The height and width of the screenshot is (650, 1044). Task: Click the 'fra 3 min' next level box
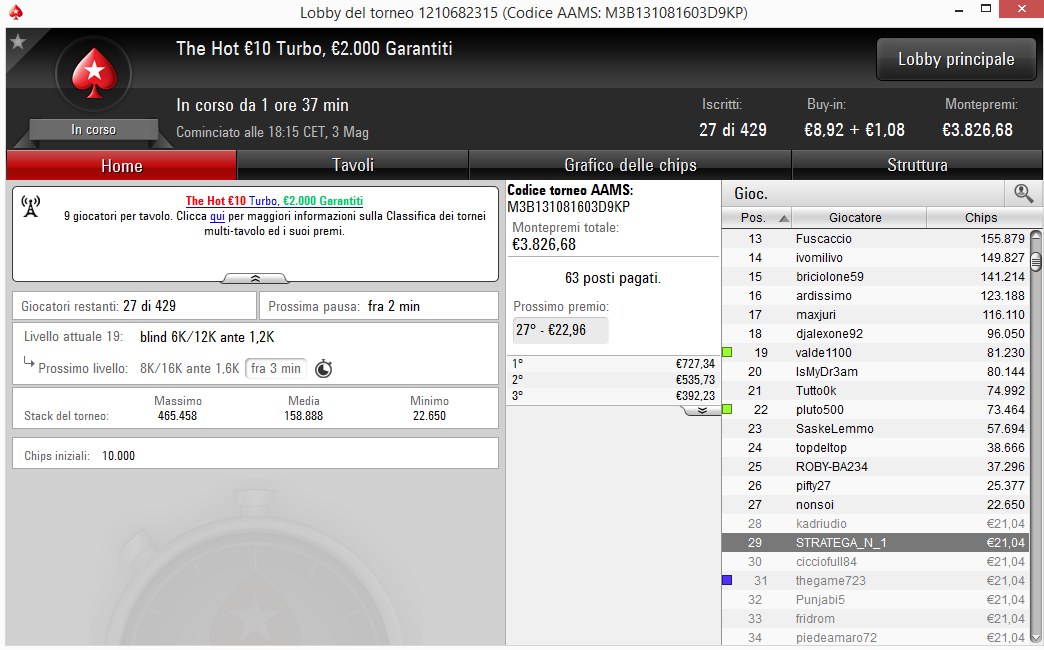[x=276, y=368]
